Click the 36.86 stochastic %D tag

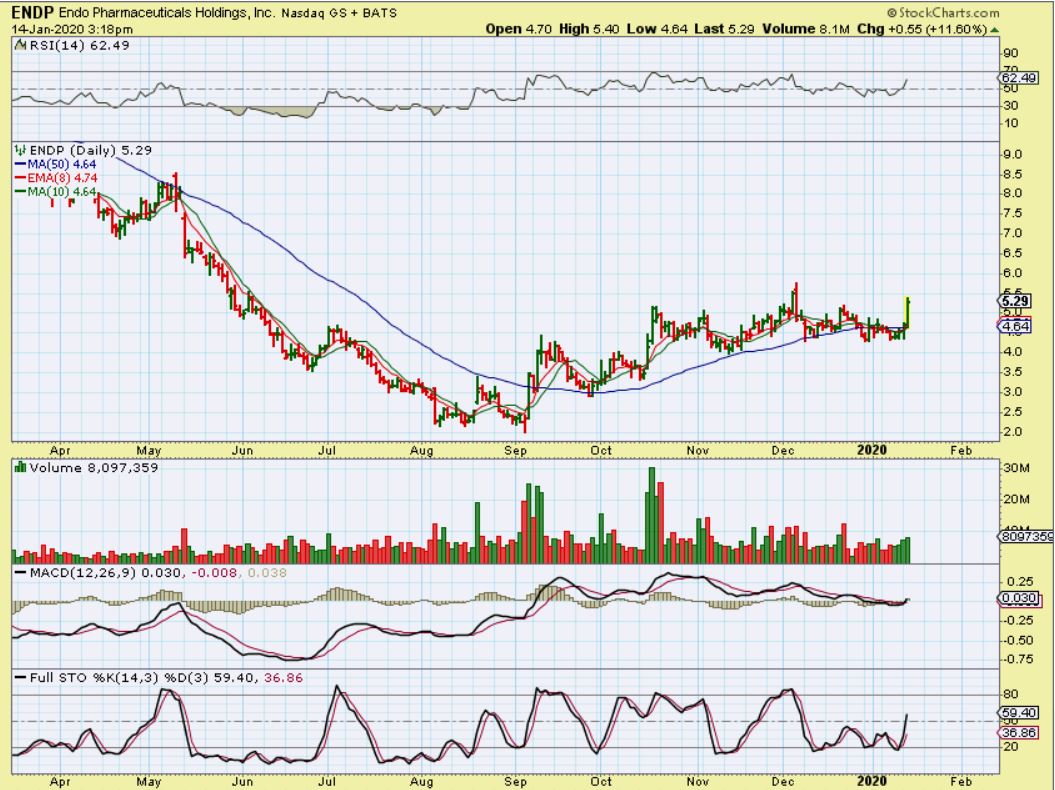1019,731
